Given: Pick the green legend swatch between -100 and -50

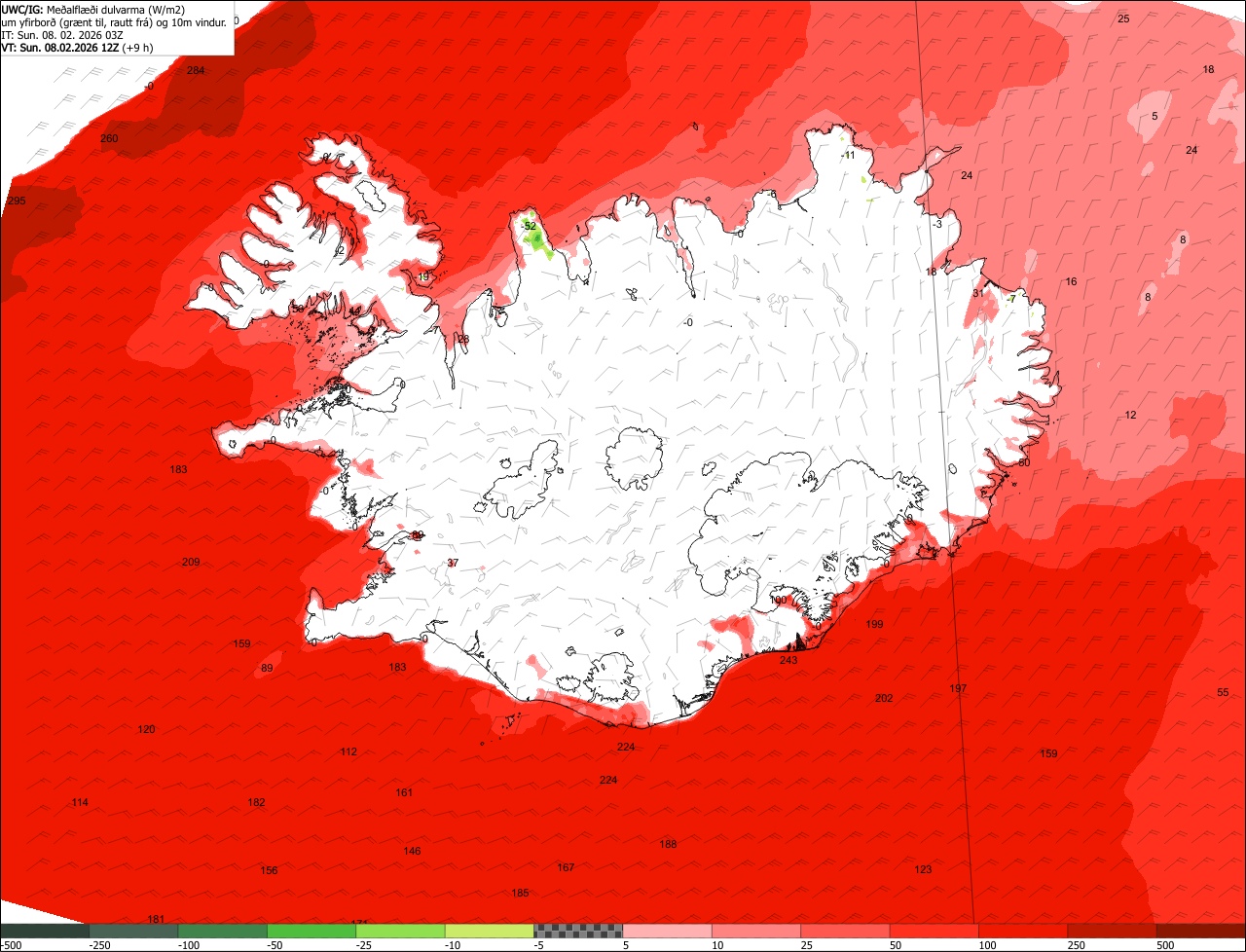Looking at the screenshot, I should pyautogui.click(x=222, y=931).
